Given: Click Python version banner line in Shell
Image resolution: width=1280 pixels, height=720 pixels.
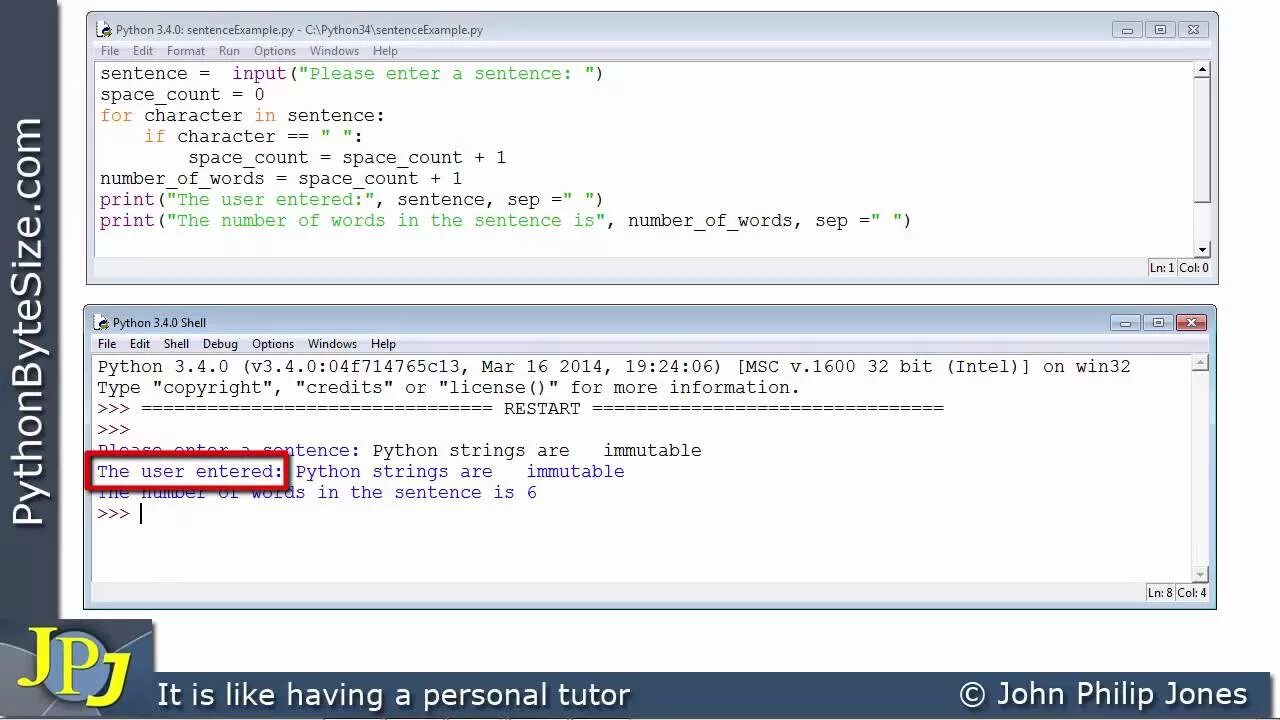Looking at the screenshot, I should pyautogui.click(x=614, y=366).
